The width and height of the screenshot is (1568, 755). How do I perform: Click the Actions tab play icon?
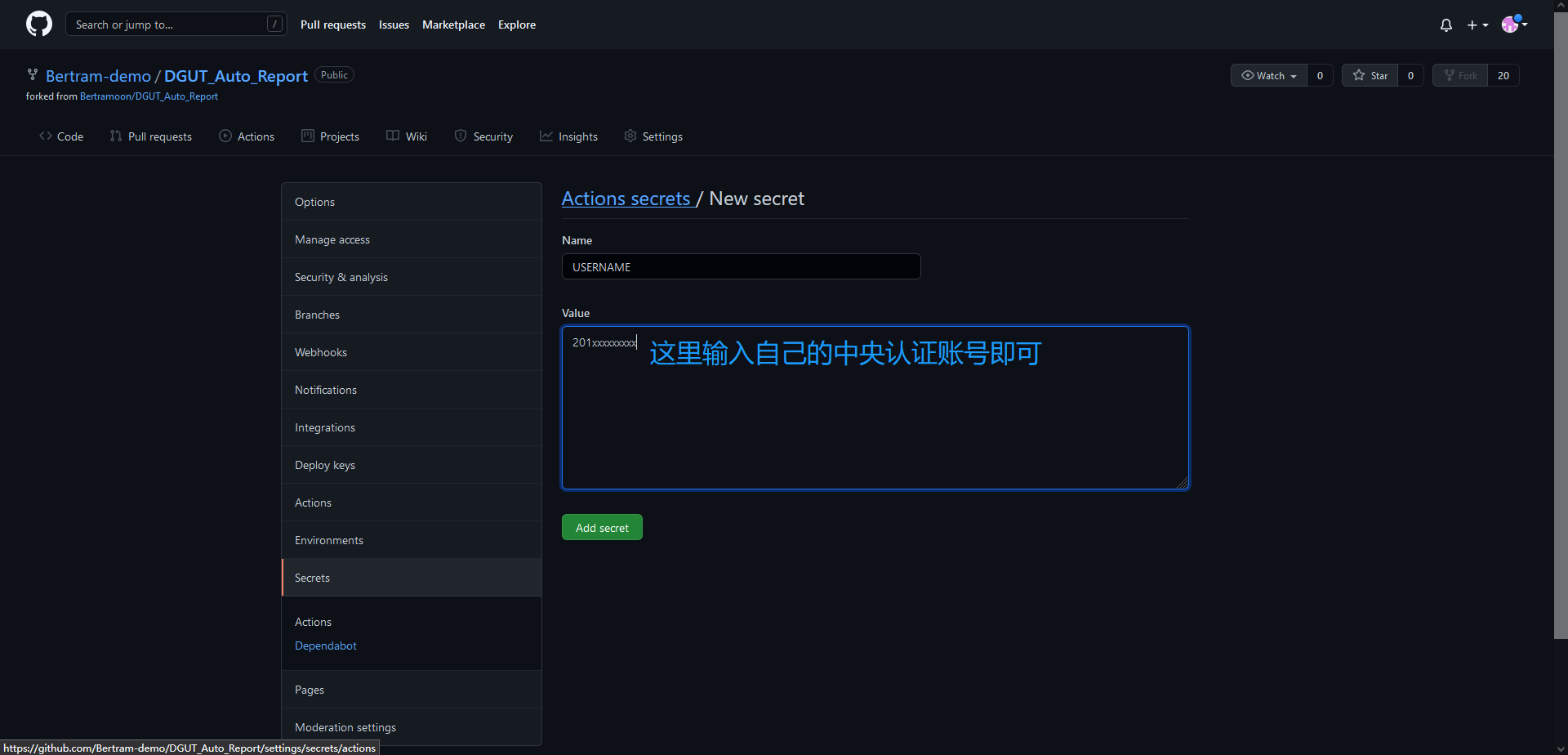225,136
